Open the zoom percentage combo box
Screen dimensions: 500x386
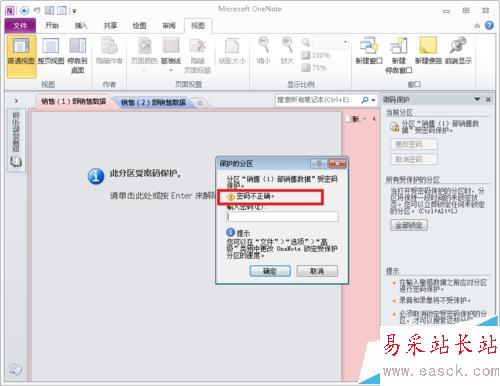click(331, 42)
